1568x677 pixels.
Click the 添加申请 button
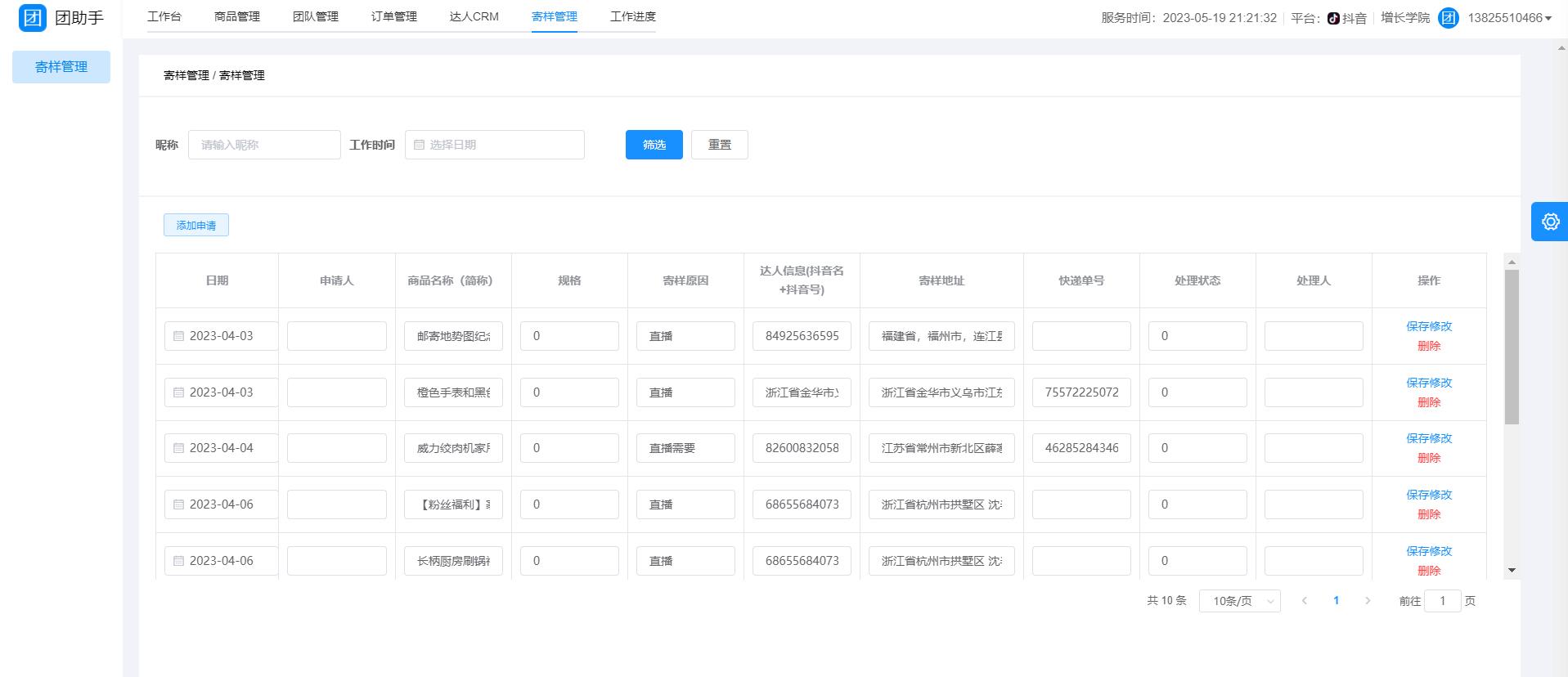[196, 225]
